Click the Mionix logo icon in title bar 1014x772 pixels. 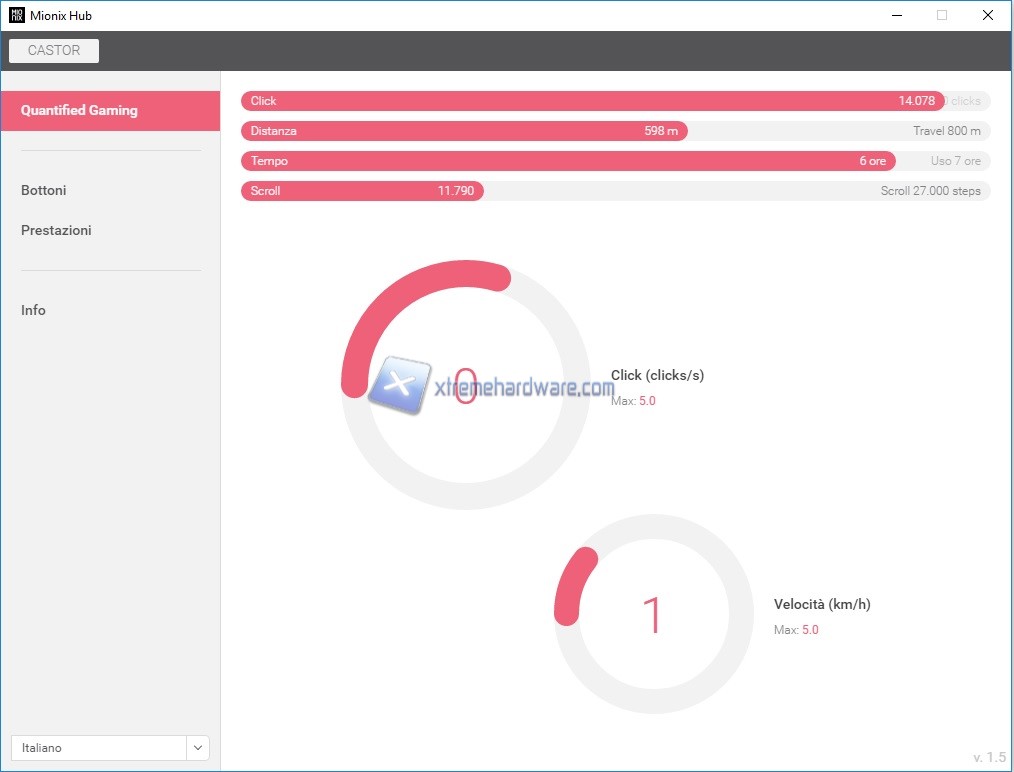tap(16, 15)
